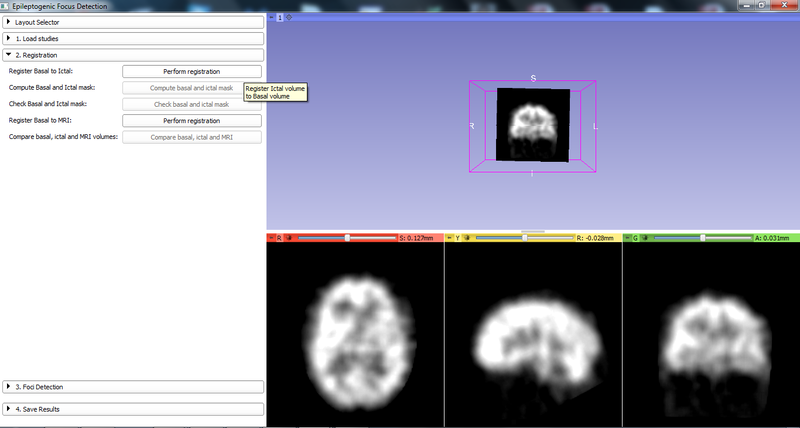Viewport: 800px width, 428px height.
Task: Click the pin icon in the red slice view
Action: tap(272, 238)
